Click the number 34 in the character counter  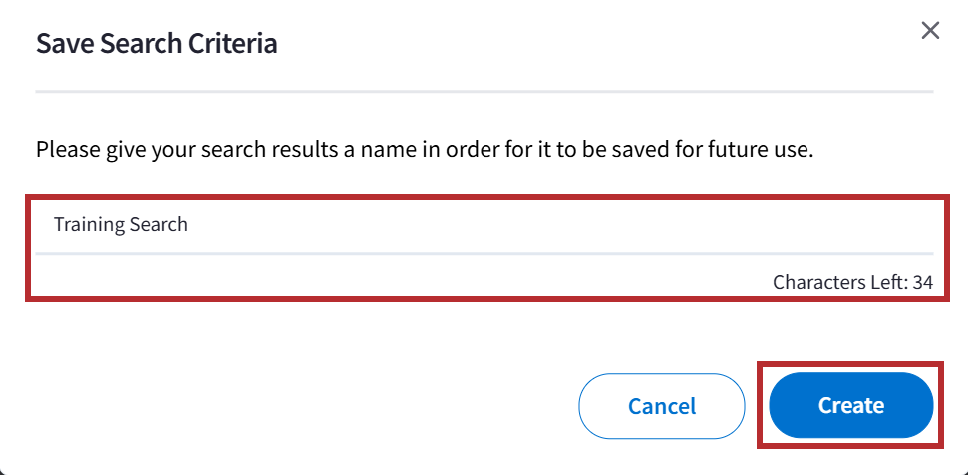click(x=922, y=283)
